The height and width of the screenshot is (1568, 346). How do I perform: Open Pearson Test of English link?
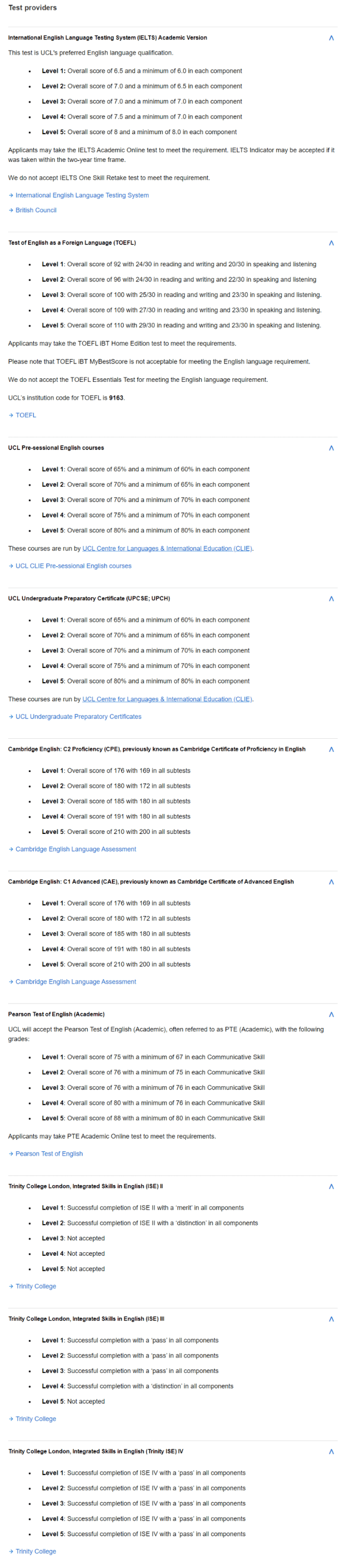46,1153
